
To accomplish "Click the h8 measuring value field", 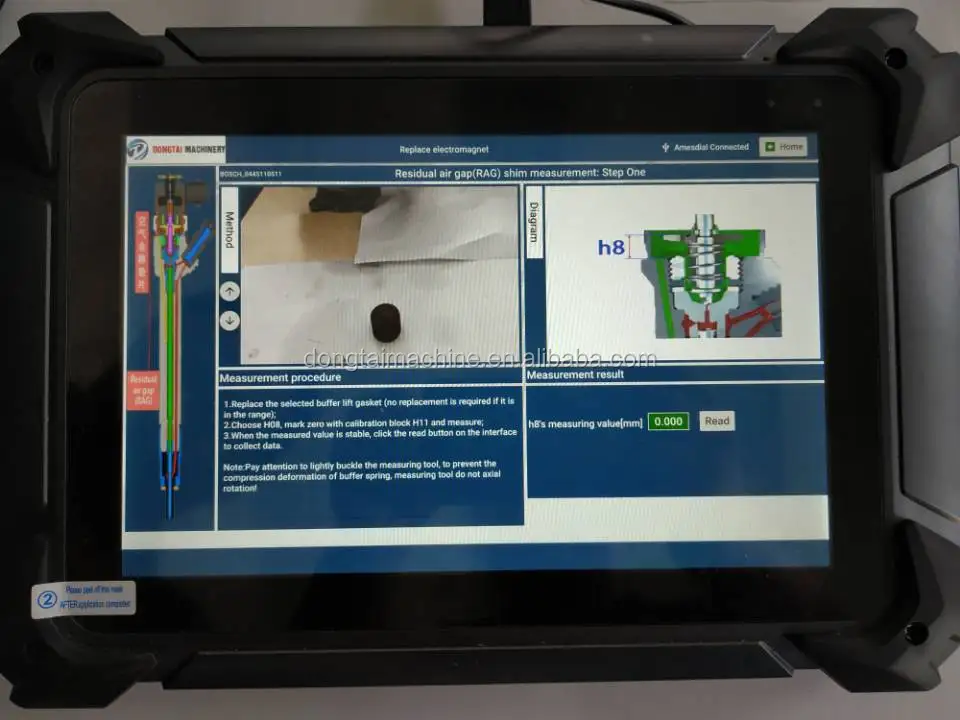I will point(667,421).
